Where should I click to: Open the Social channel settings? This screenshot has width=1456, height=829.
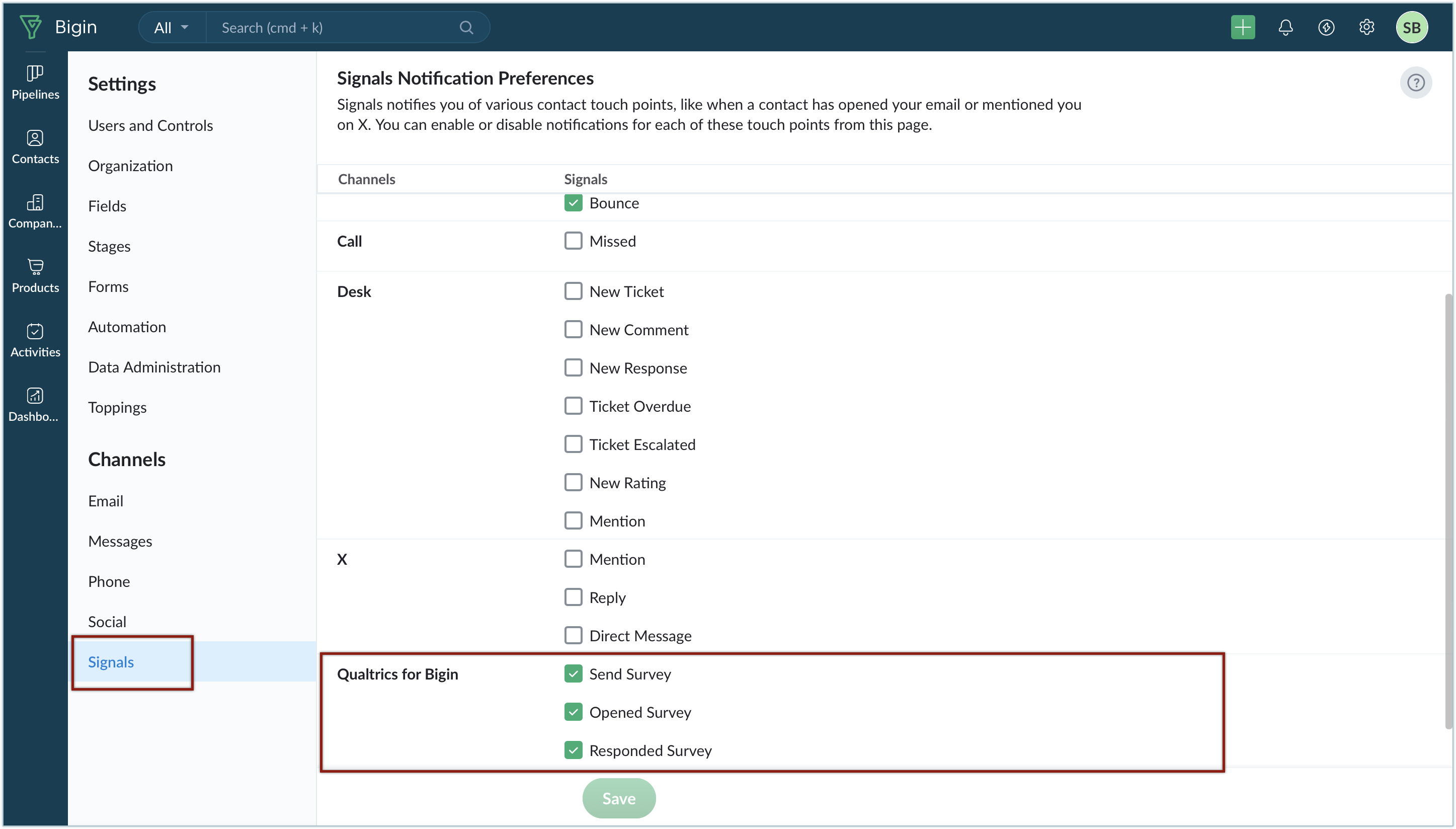(107, 622)
